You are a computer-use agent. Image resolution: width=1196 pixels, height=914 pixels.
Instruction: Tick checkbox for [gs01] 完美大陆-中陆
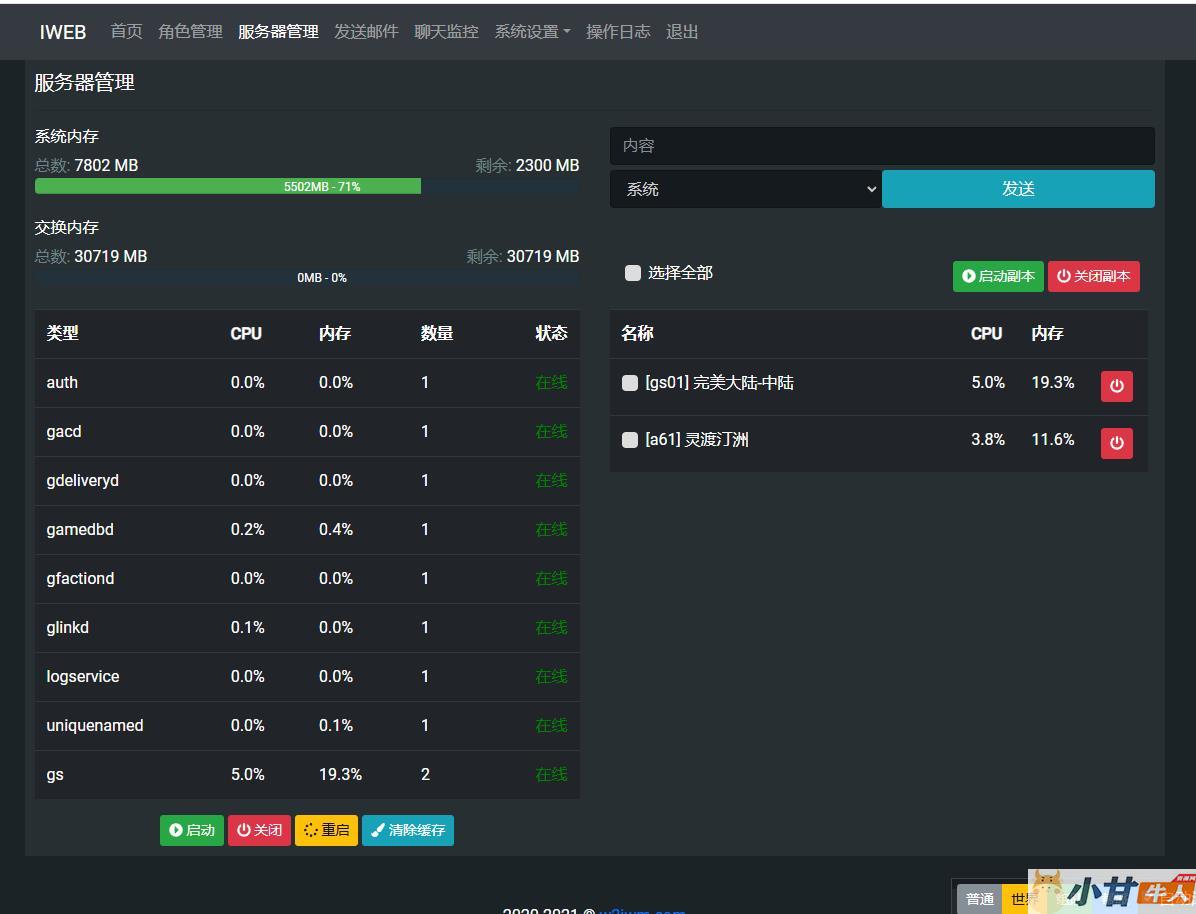[630, 383]
